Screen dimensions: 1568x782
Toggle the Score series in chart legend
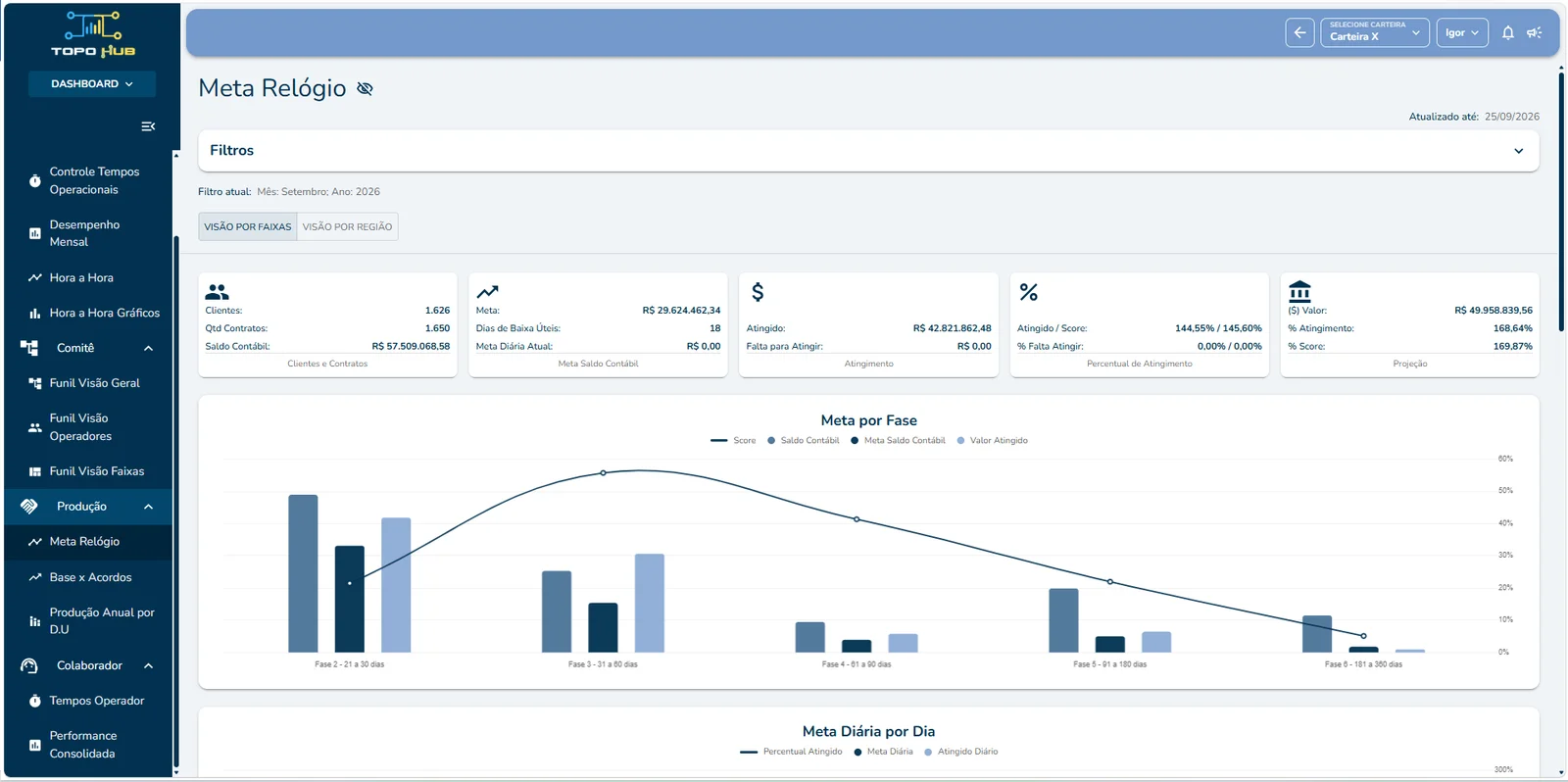[733, 440]
